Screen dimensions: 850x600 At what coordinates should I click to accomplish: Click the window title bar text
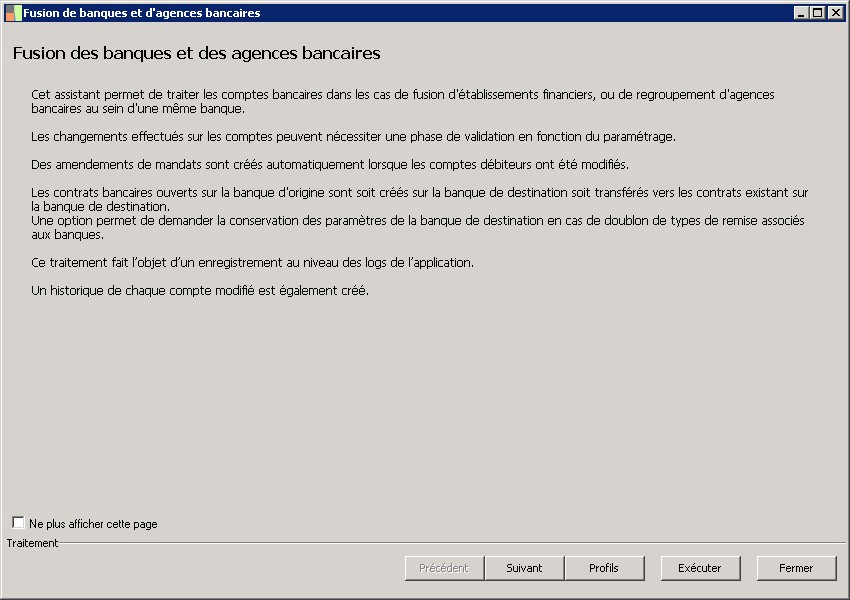point(141,13)
